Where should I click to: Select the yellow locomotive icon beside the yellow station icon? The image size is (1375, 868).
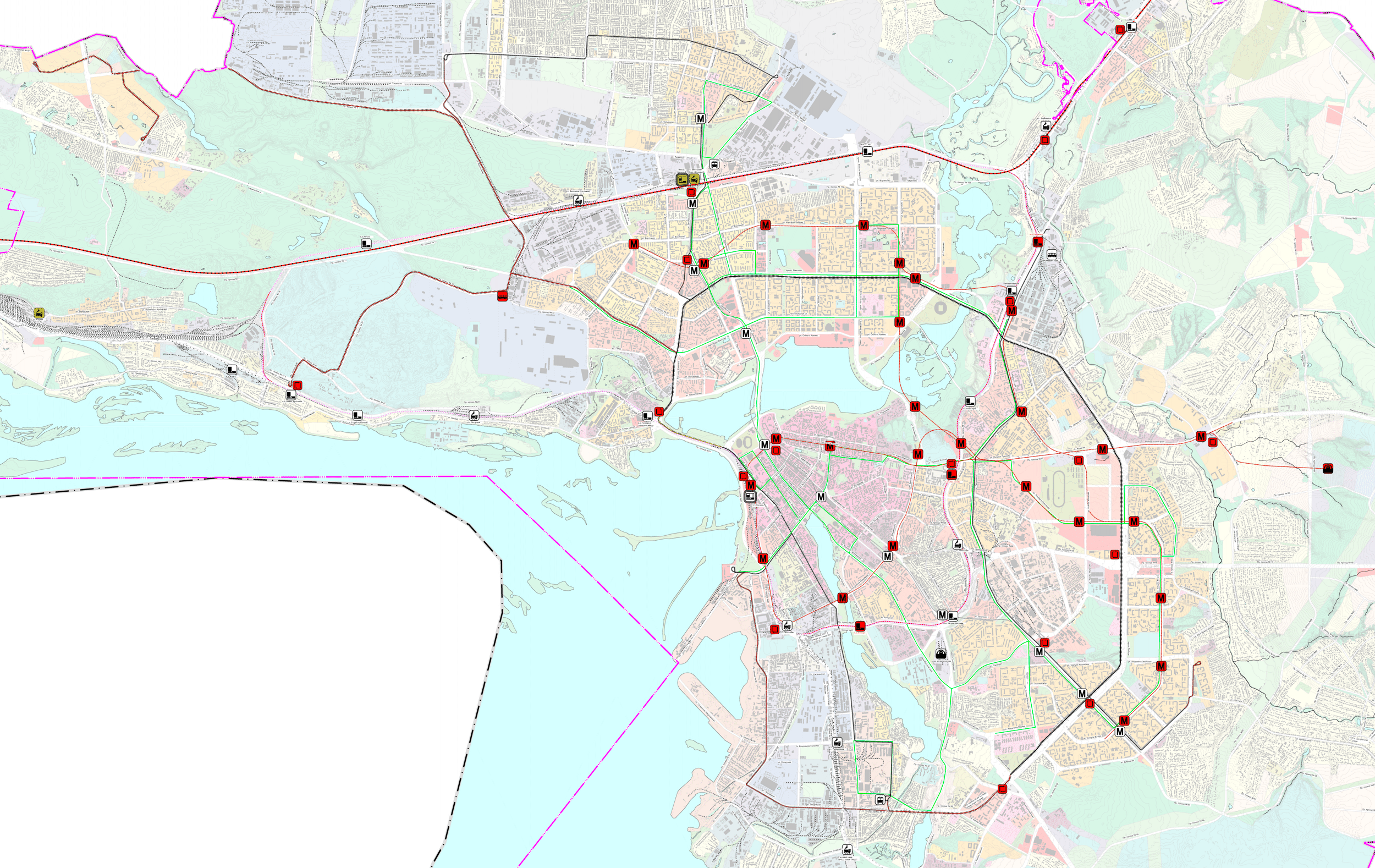click(x=694, y=179)
